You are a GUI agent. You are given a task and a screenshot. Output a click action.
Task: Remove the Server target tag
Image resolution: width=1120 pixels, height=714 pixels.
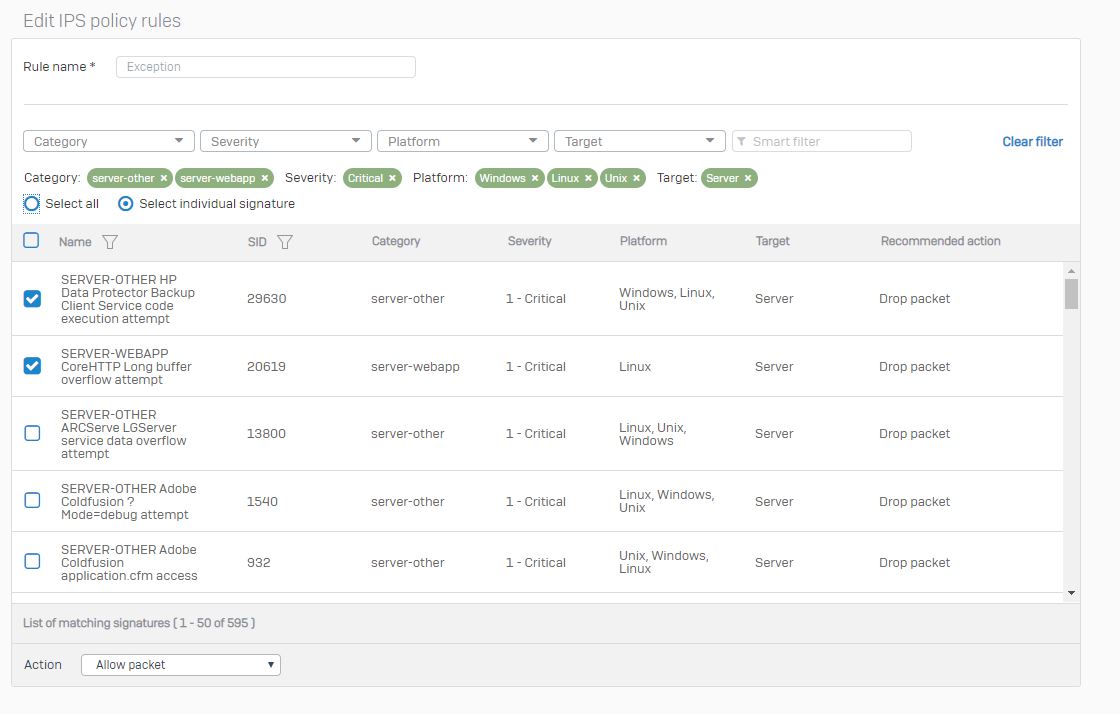coord(748,178)
